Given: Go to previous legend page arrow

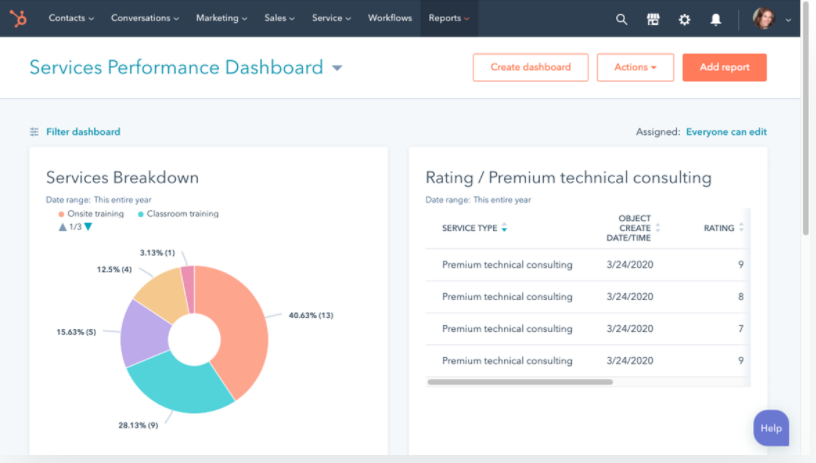Looking at the screenshot, I should tap(63, 227).
